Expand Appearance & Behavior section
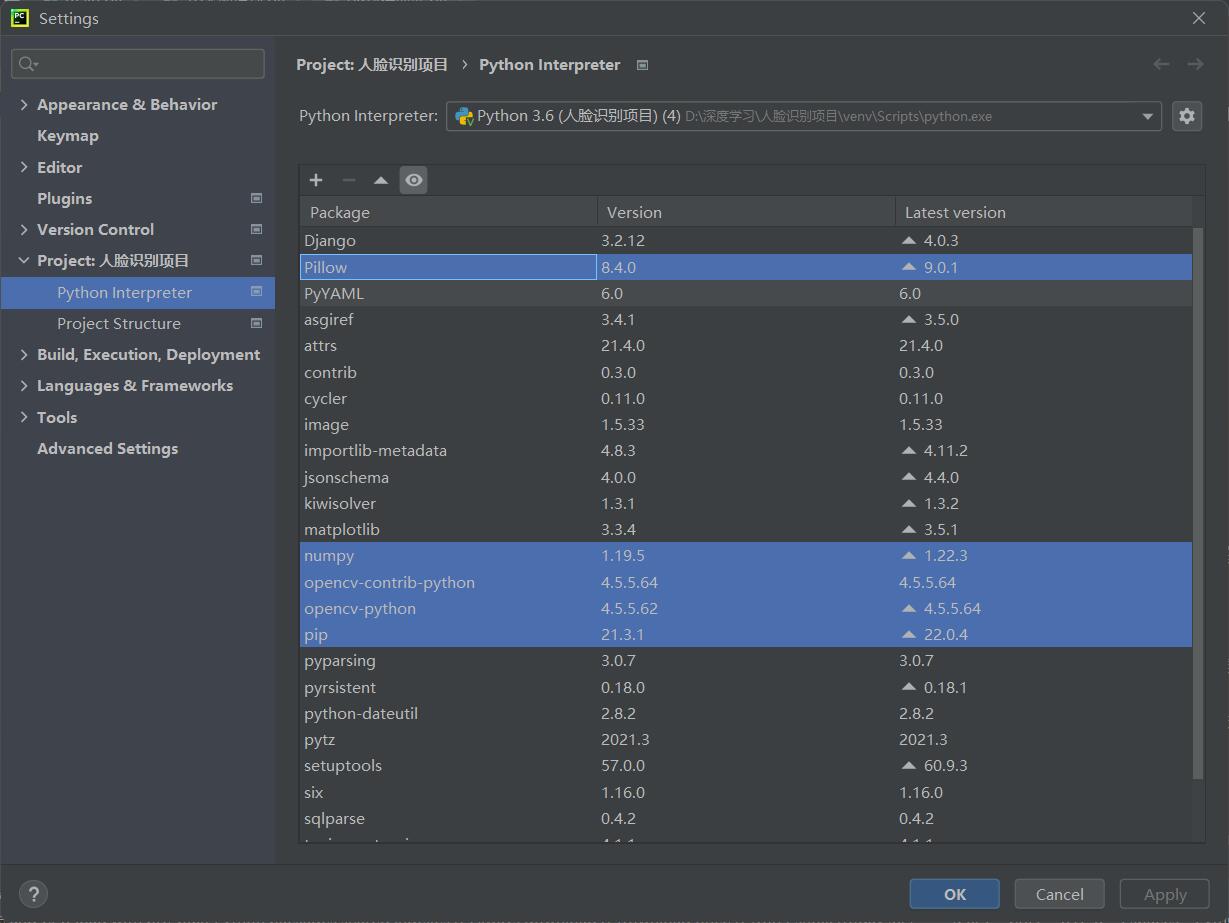 [24, 104]
